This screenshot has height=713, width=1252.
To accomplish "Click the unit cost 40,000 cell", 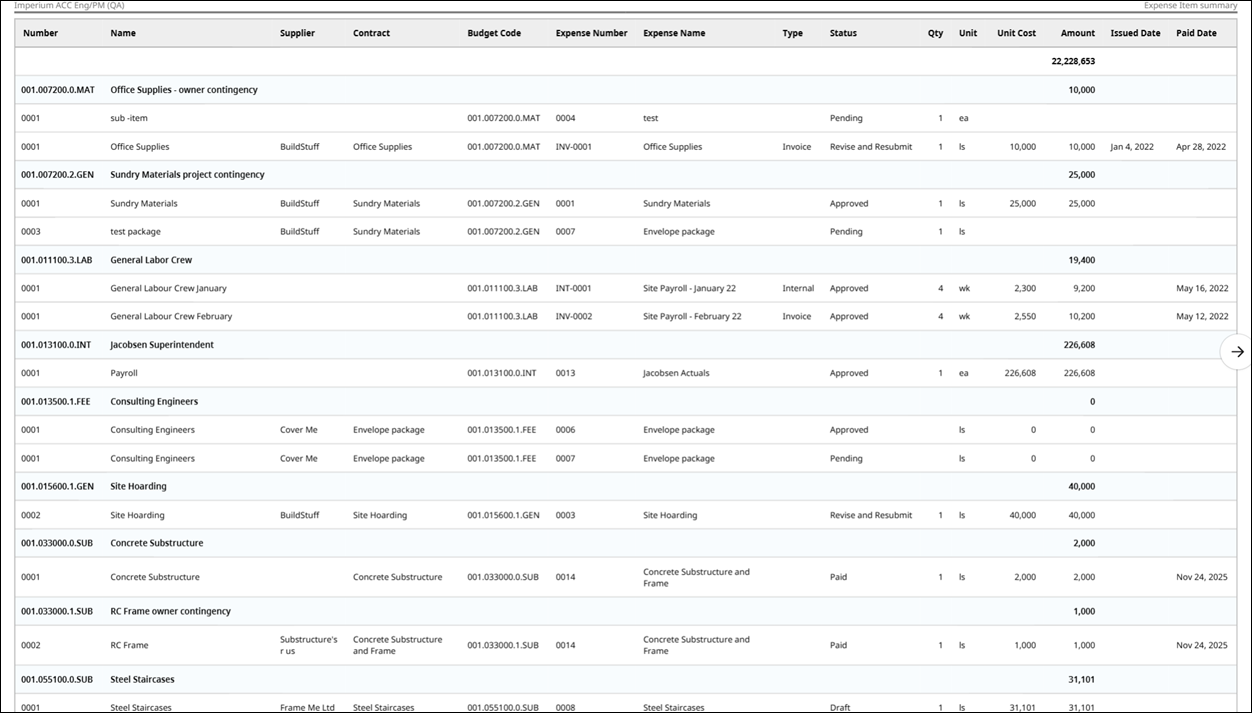I will tap(1022, 515).
